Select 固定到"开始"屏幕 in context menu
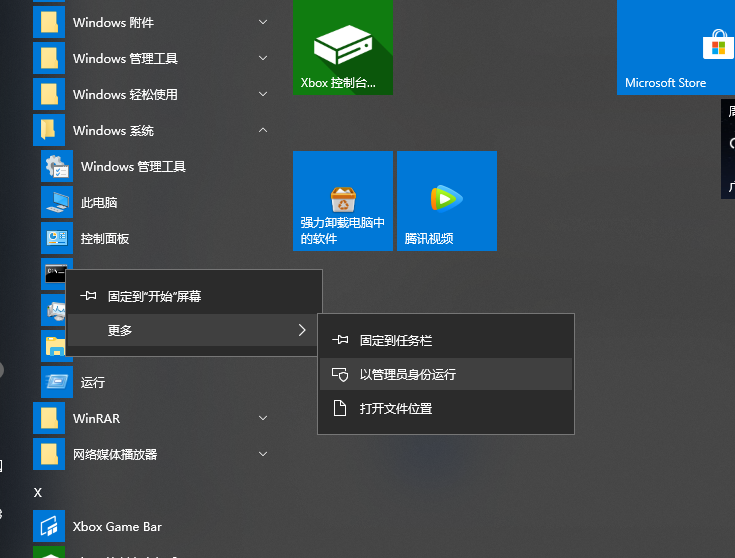The height and width of the screenshot is (558, 735). [193, 296]
